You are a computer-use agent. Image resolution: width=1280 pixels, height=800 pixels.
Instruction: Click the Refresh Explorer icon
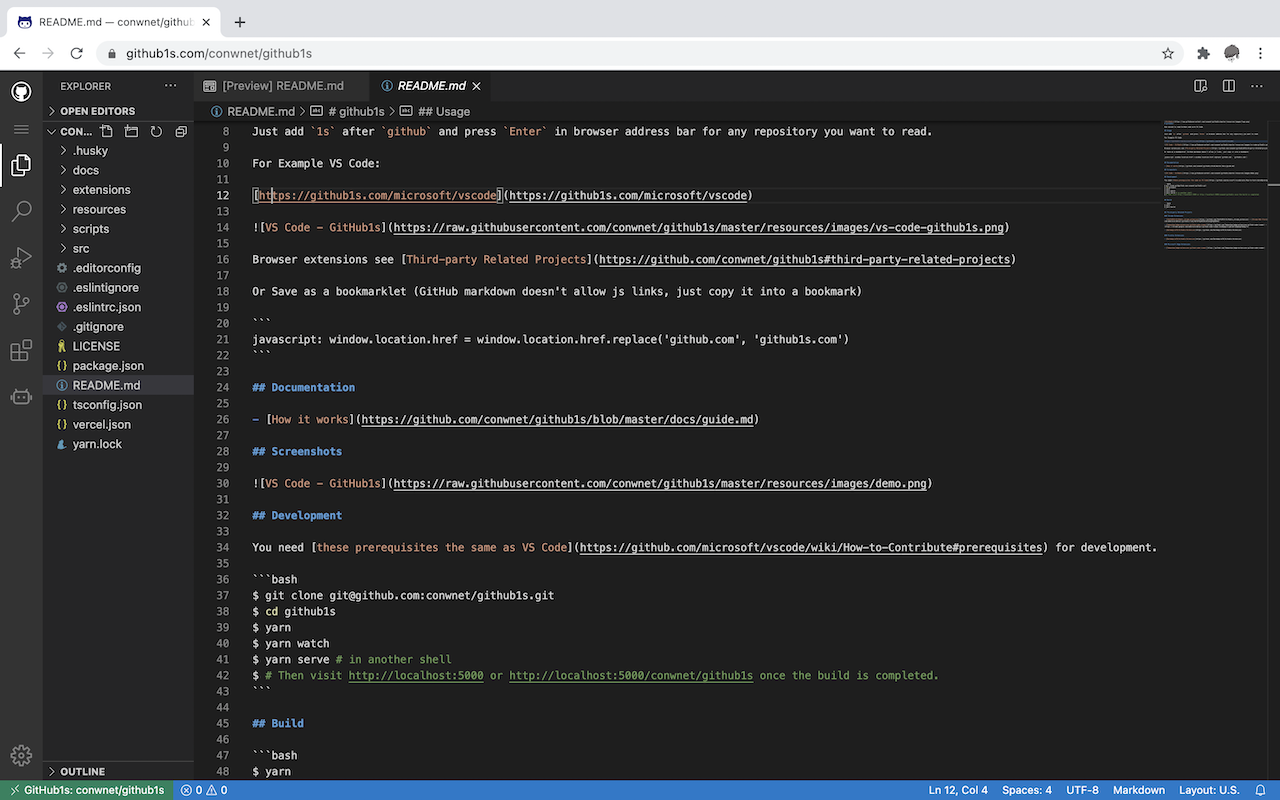156,131
